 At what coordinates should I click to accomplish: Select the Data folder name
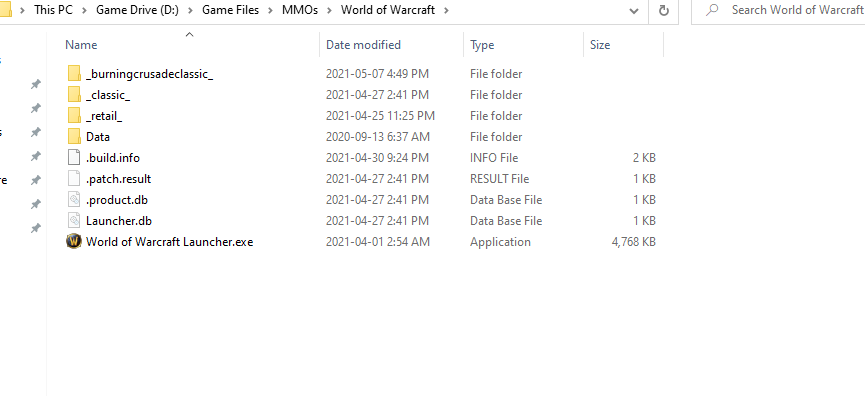pyautogui.click(x=98, y=137)
